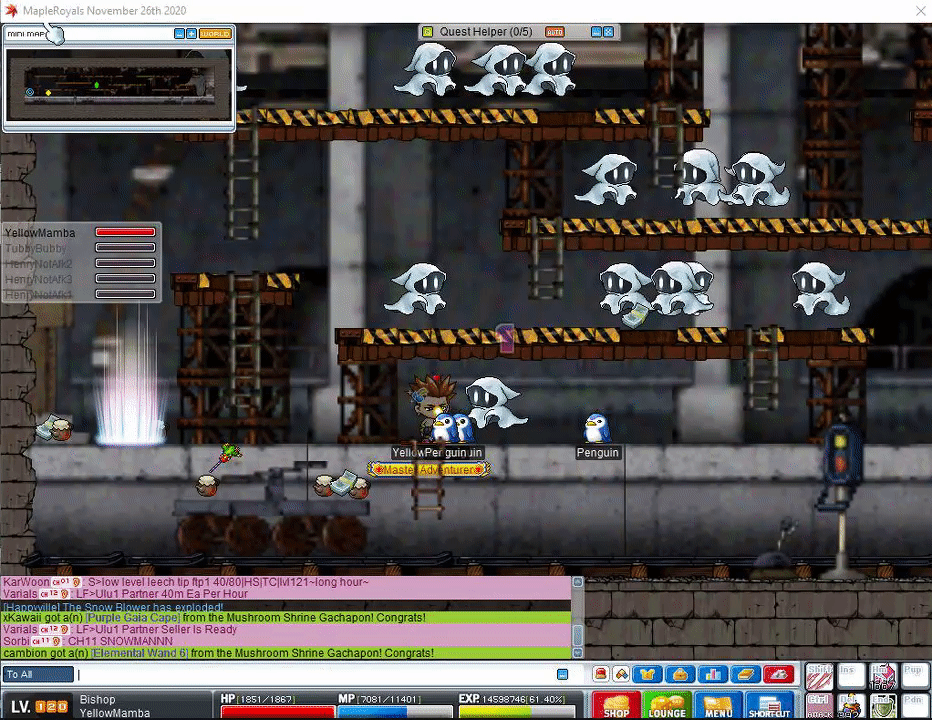Image resolution: width=932 pixels, height=720 pixels.
Task: Click Sorbi's CH11 SNOWMANNN message
Action: click(88, 641)
